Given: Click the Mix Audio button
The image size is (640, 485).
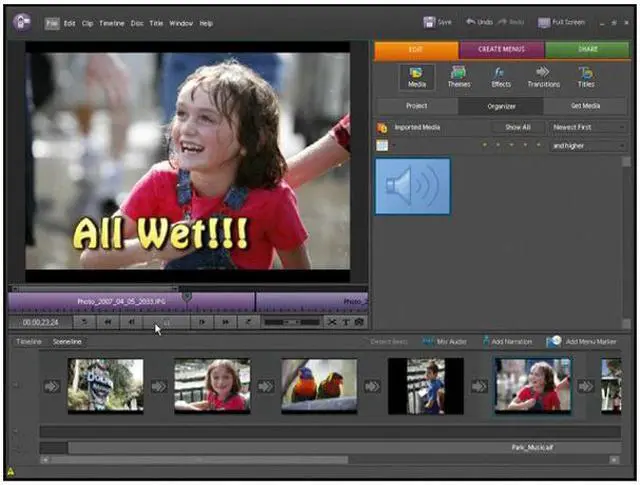Looking at the screenshot, I should [x=445, y=342].
